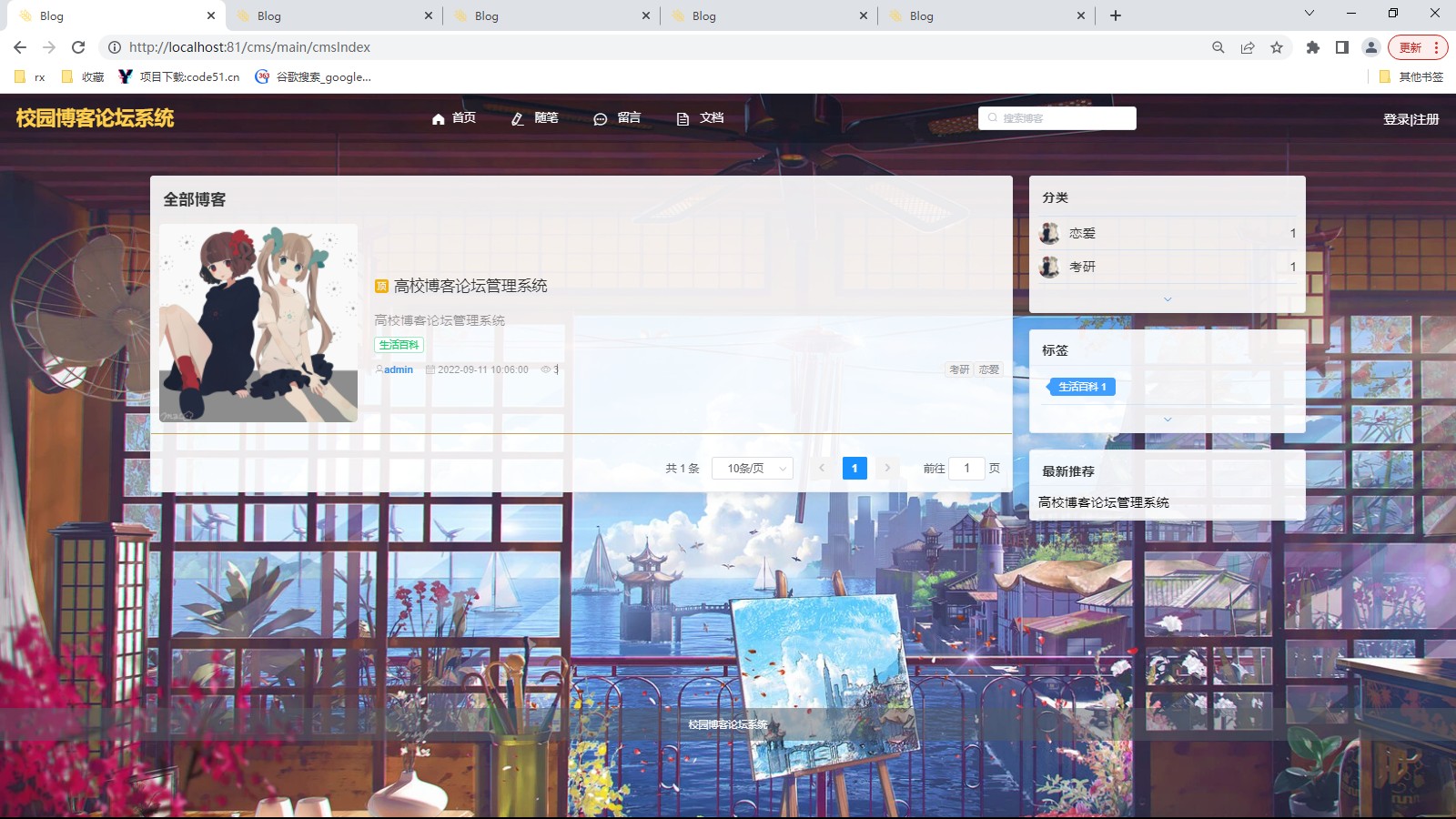Click the 考研 category label on post
The height and width of the screenshot is (819, 1456).
(959, 369)
